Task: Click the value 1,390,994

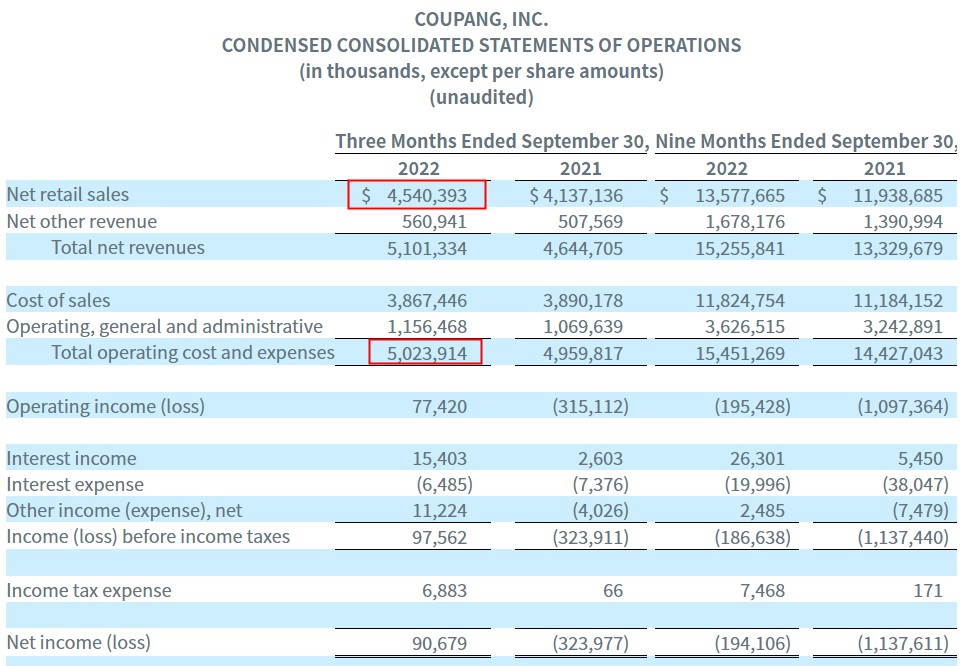Action: coord(902,222)
